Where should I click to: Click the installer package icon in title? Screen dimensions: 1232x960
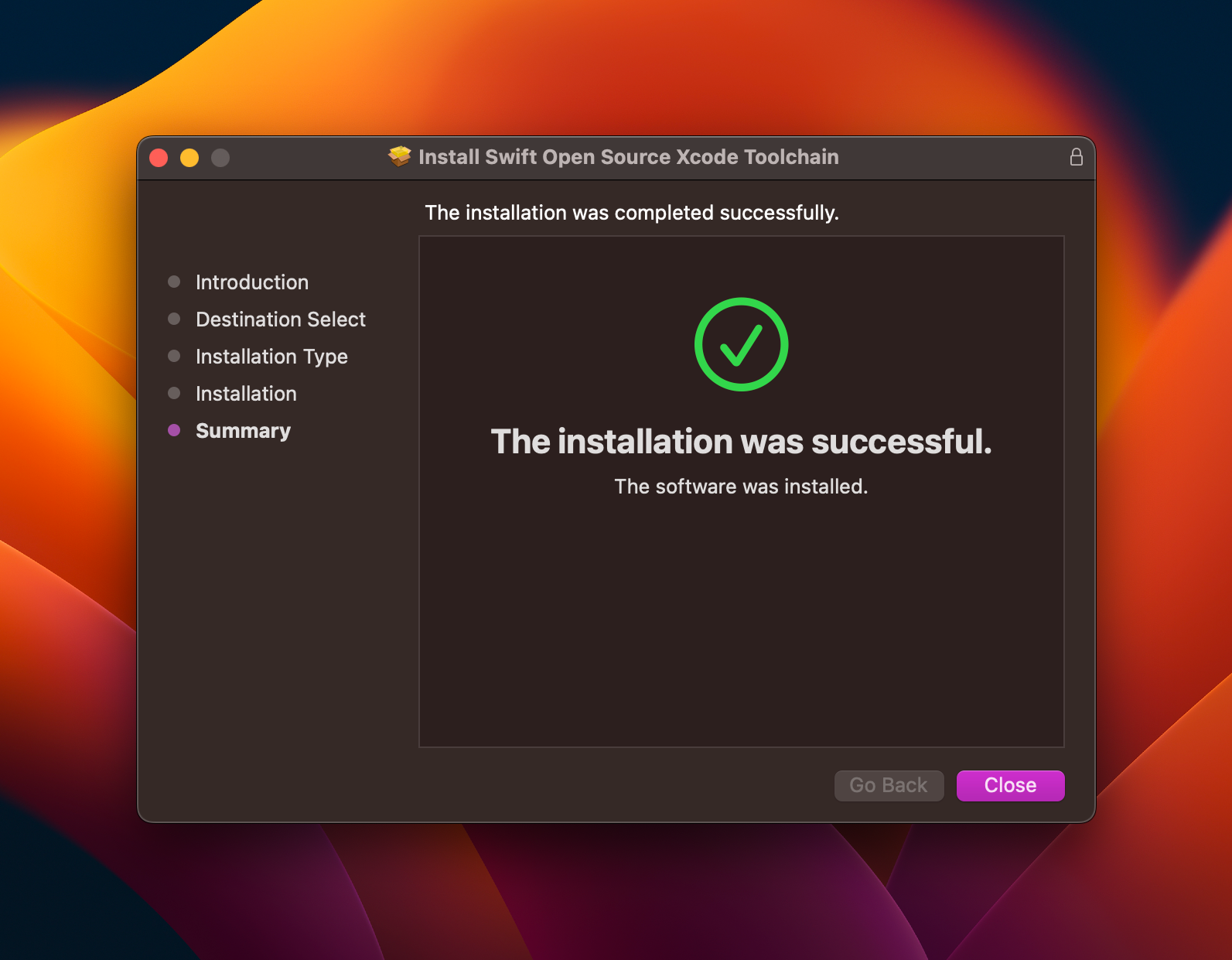(x=399, y=156)
